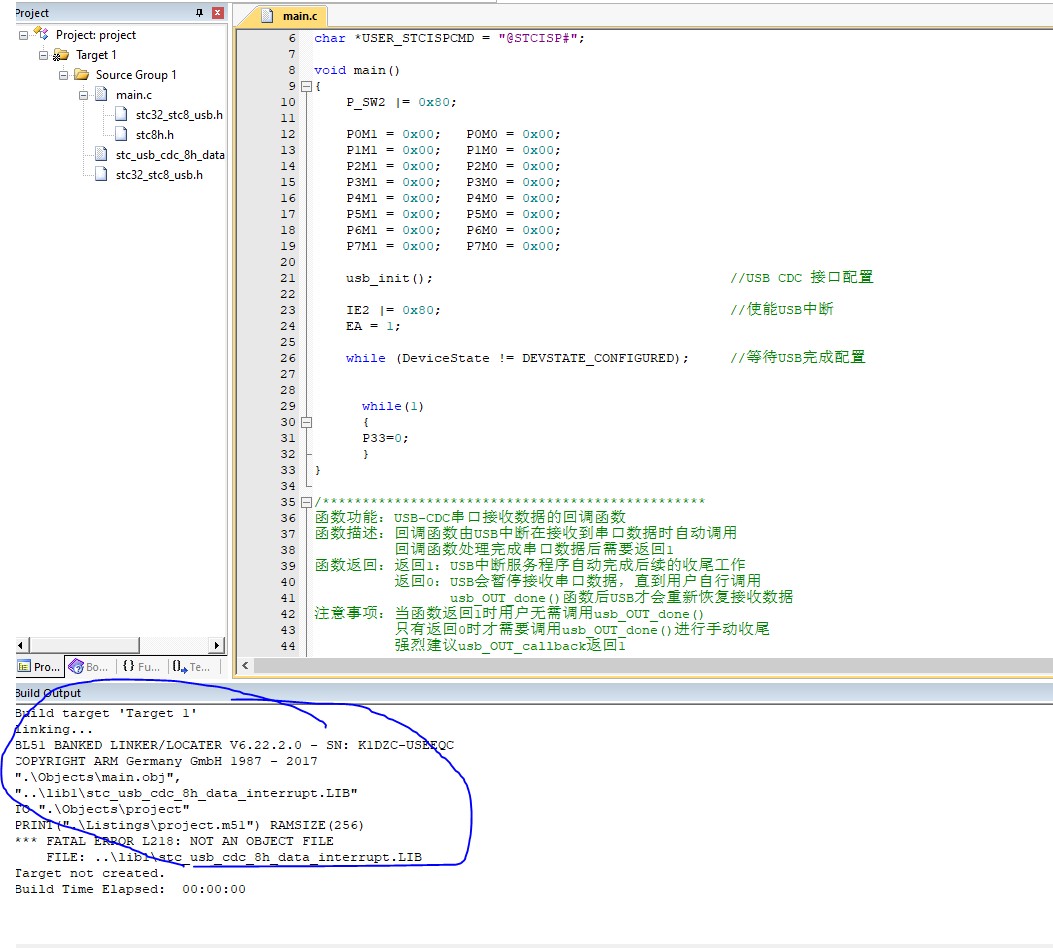Click the Target 1 folder icon

[x=61, y=55]
